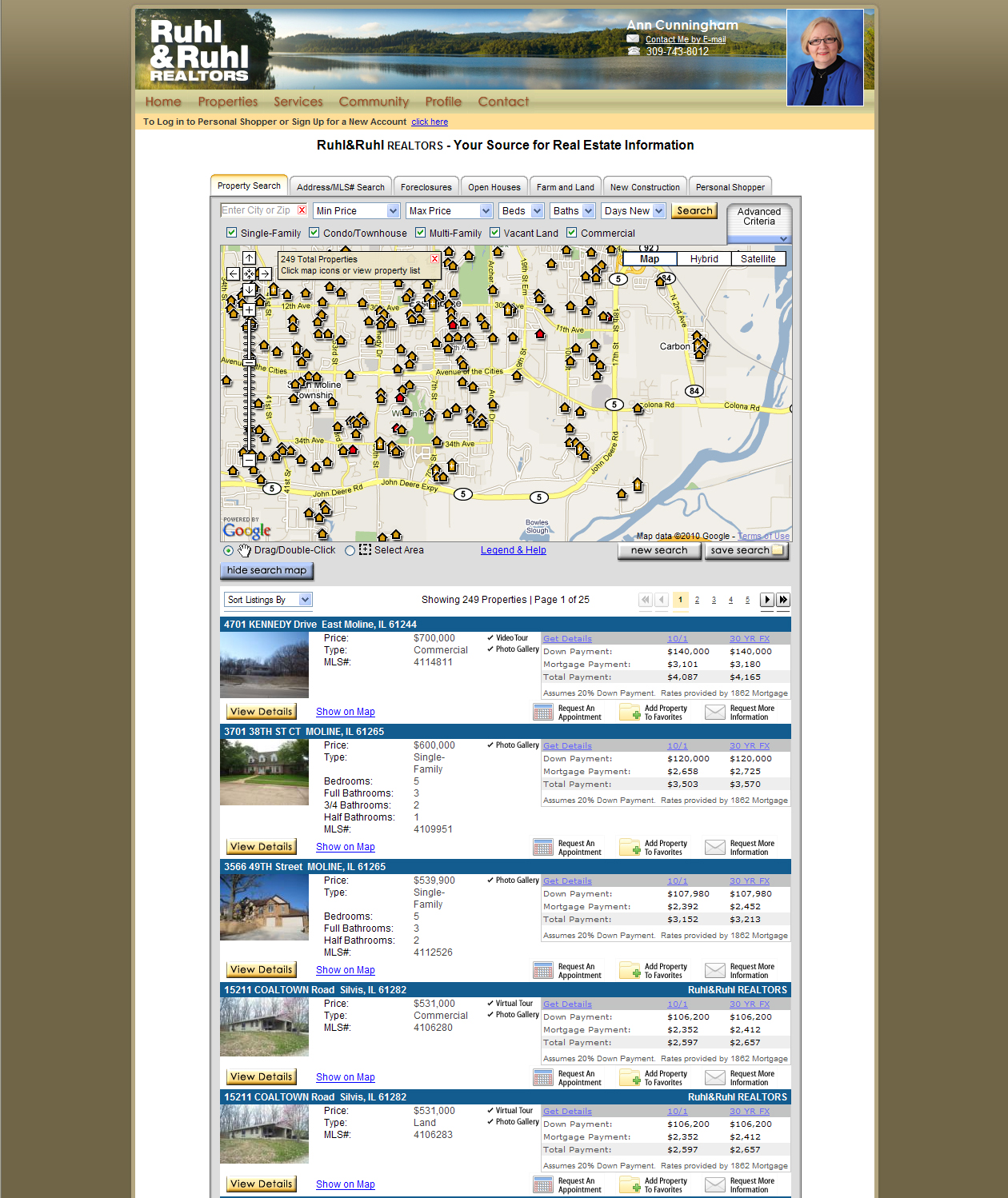1008x1198 pixels.
Task: Switch map to Satellite view
Action: (758, 259)
